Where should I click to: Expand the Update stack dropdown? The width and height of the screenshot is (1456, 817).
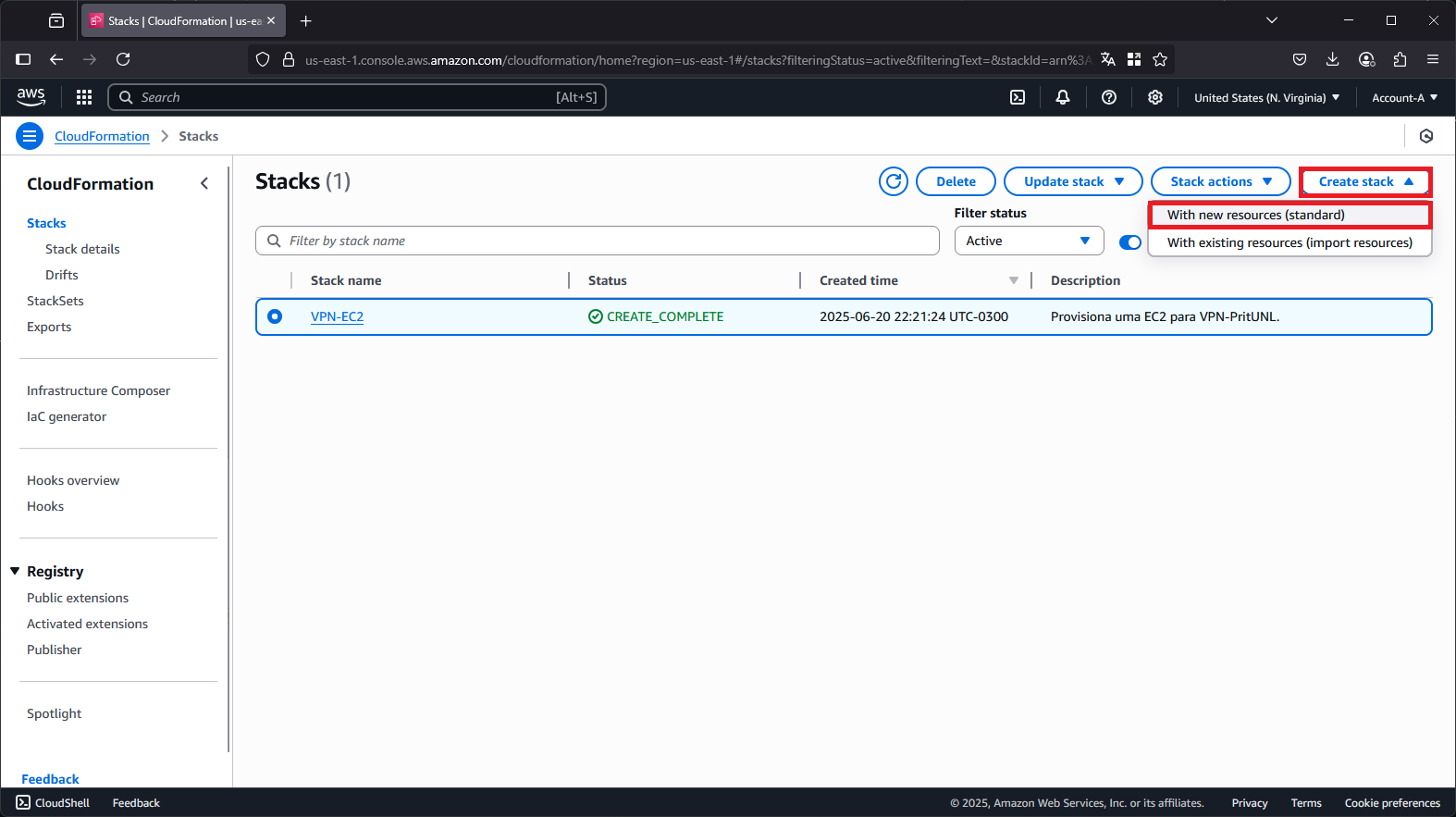1073,181
